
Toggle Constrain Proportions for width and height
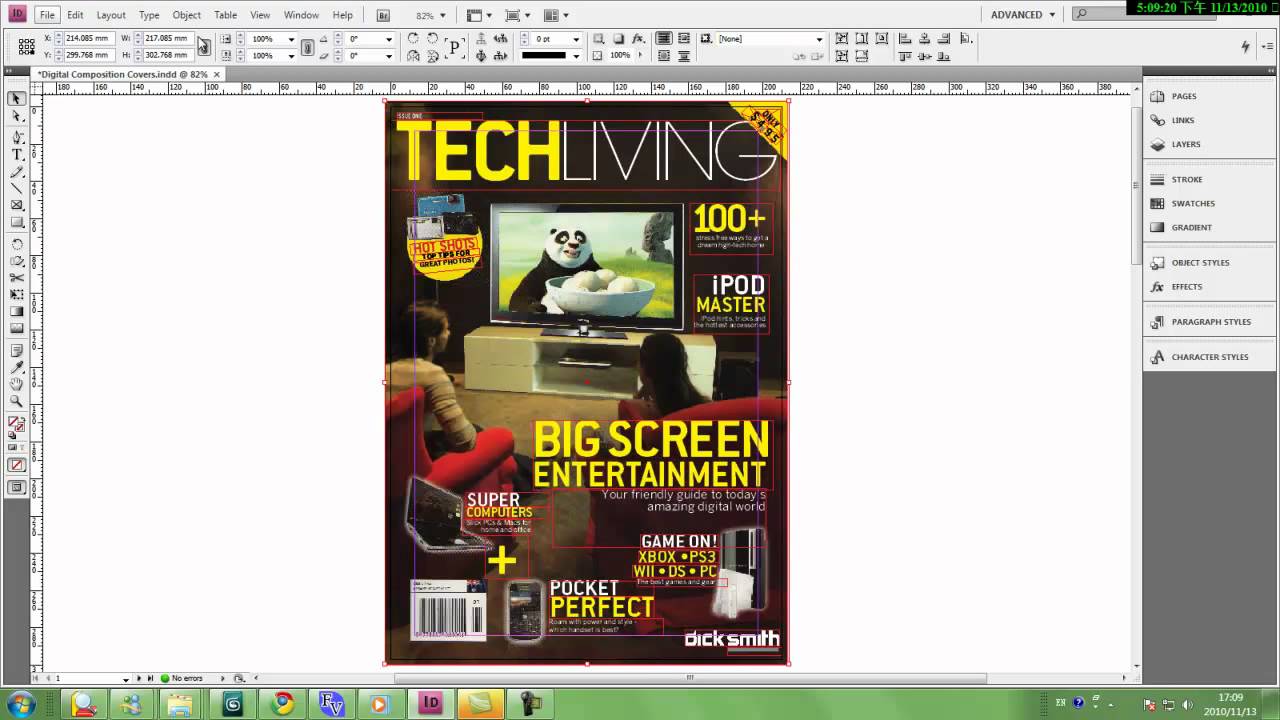[x=204, y=46]
